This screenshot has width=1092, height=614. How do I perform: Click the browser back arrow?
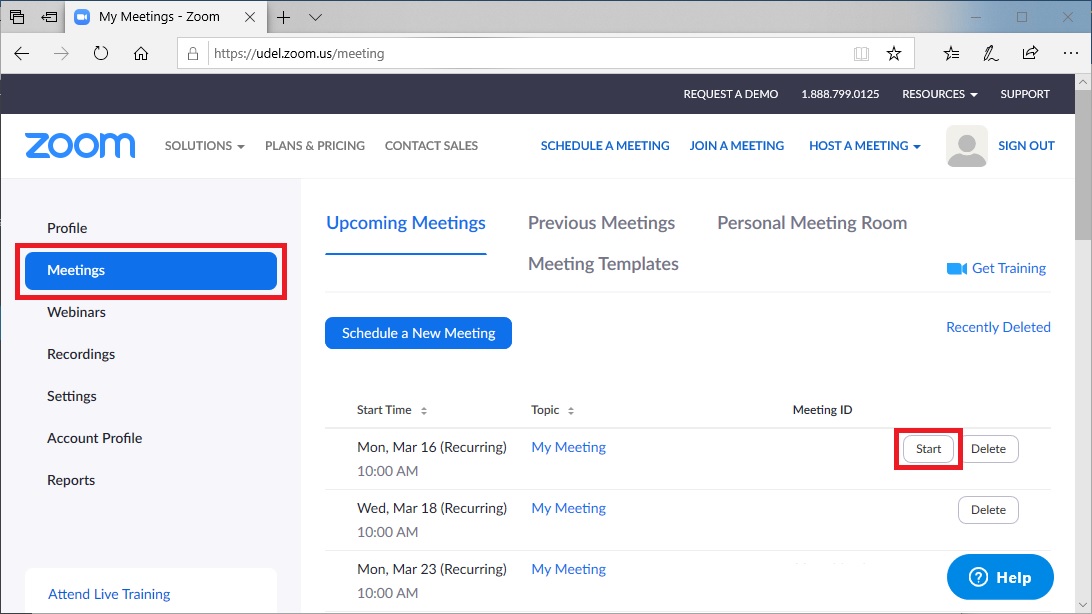[22, 54]
